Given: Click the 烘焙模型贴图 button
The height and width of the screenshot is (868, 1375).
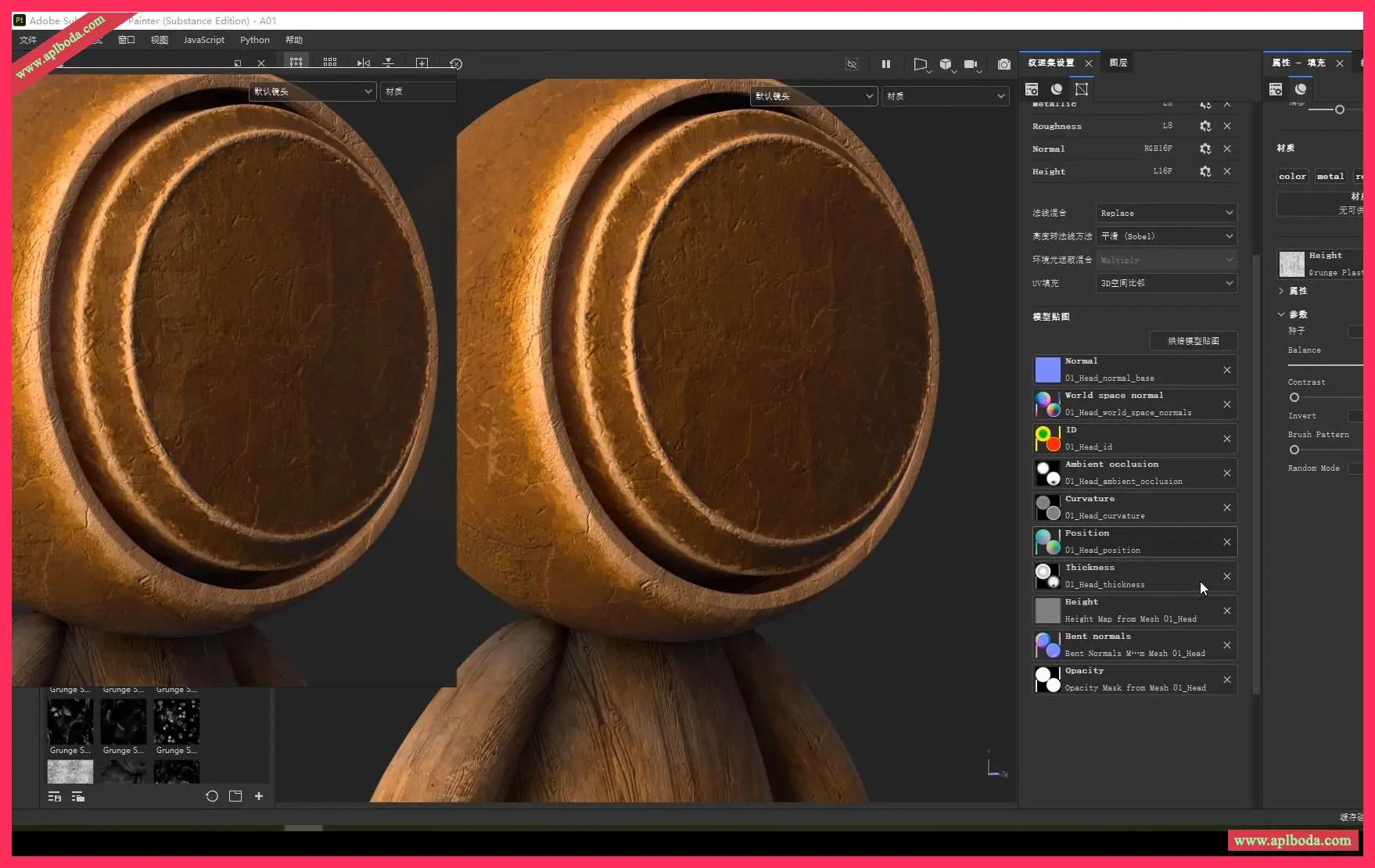Looking at the screenshot, I should (x=1193, y=341).
